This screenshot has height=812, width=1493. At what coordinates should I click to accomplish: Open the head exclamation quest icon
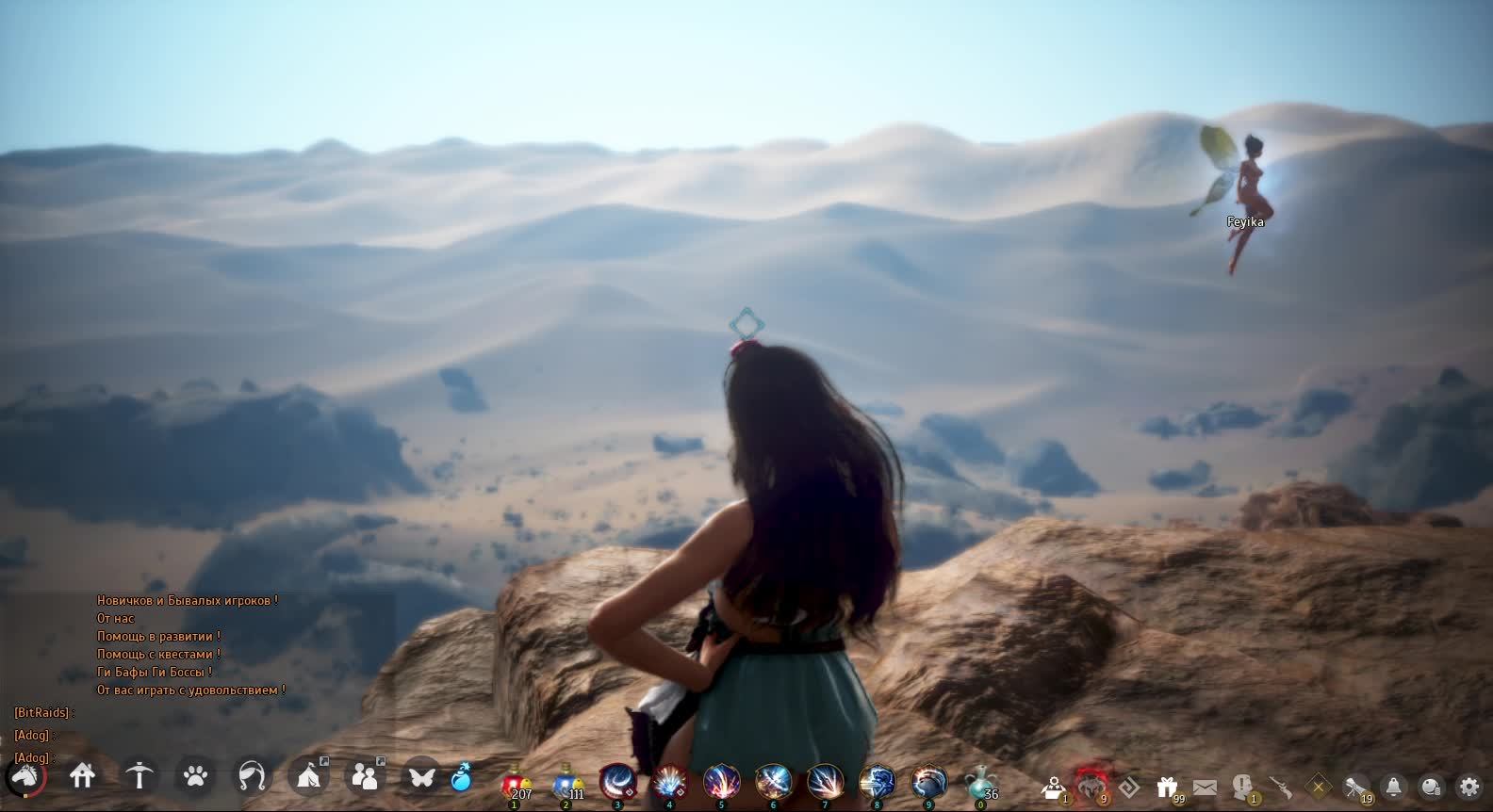click(x=1243, y=788)
